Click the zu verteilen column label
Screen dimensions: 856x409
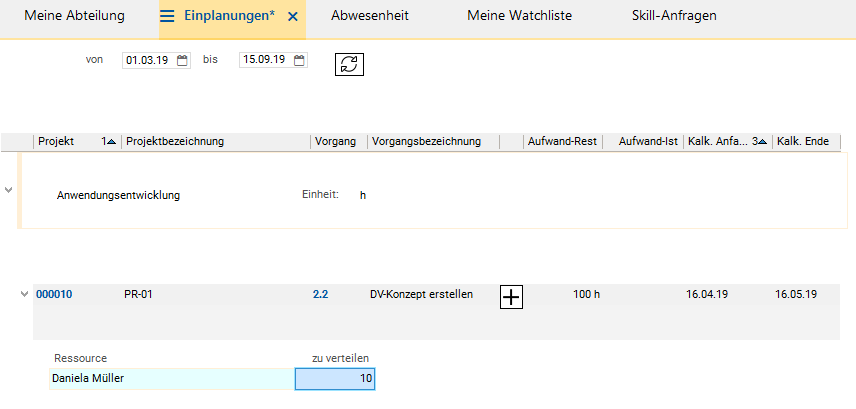340,358
